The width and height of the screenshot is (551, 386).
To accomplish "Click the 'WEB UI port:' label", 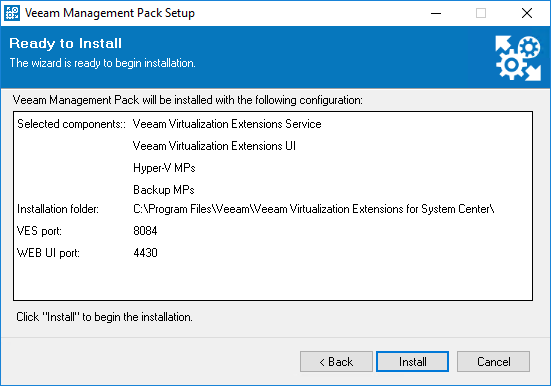I will [x=48, y=253].
